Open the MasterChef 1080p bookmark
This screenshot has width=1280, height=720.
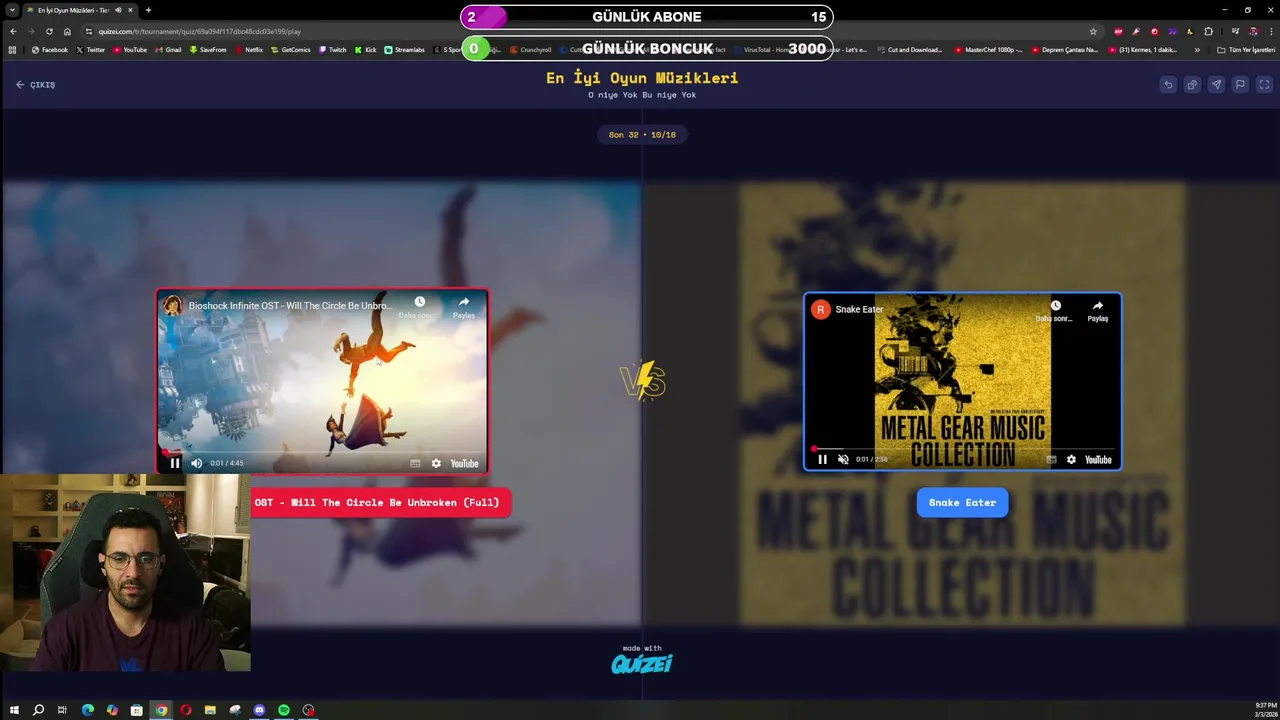click(x=989, y=50)
